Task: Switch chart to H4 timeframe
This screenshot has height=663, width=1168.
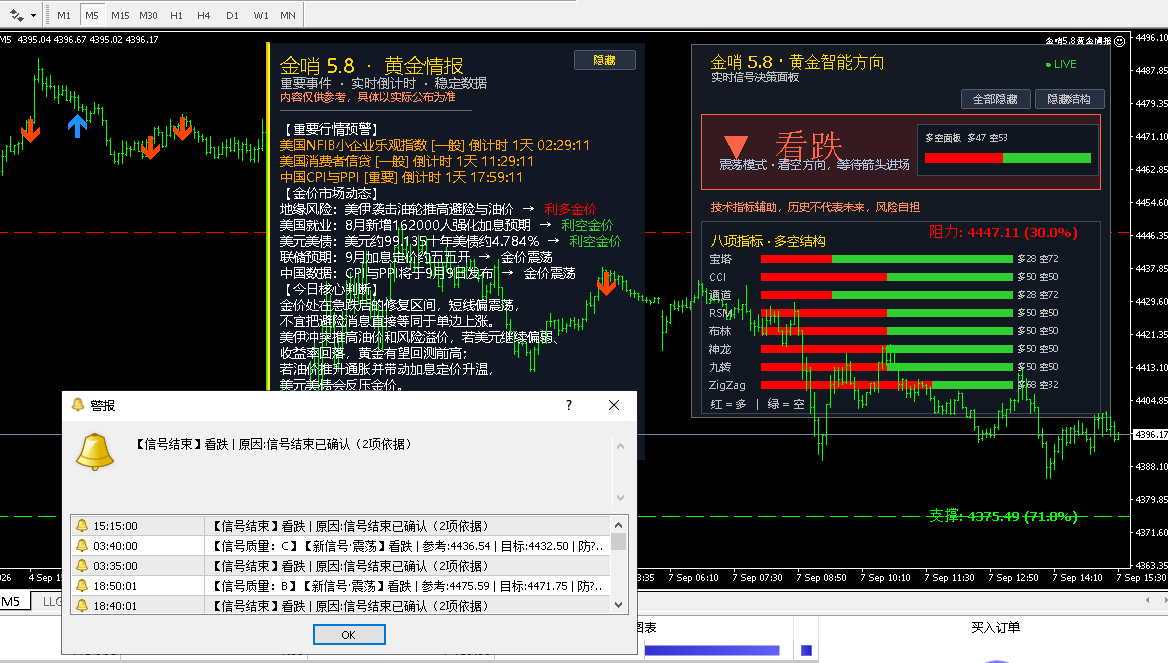Action: 203,15
